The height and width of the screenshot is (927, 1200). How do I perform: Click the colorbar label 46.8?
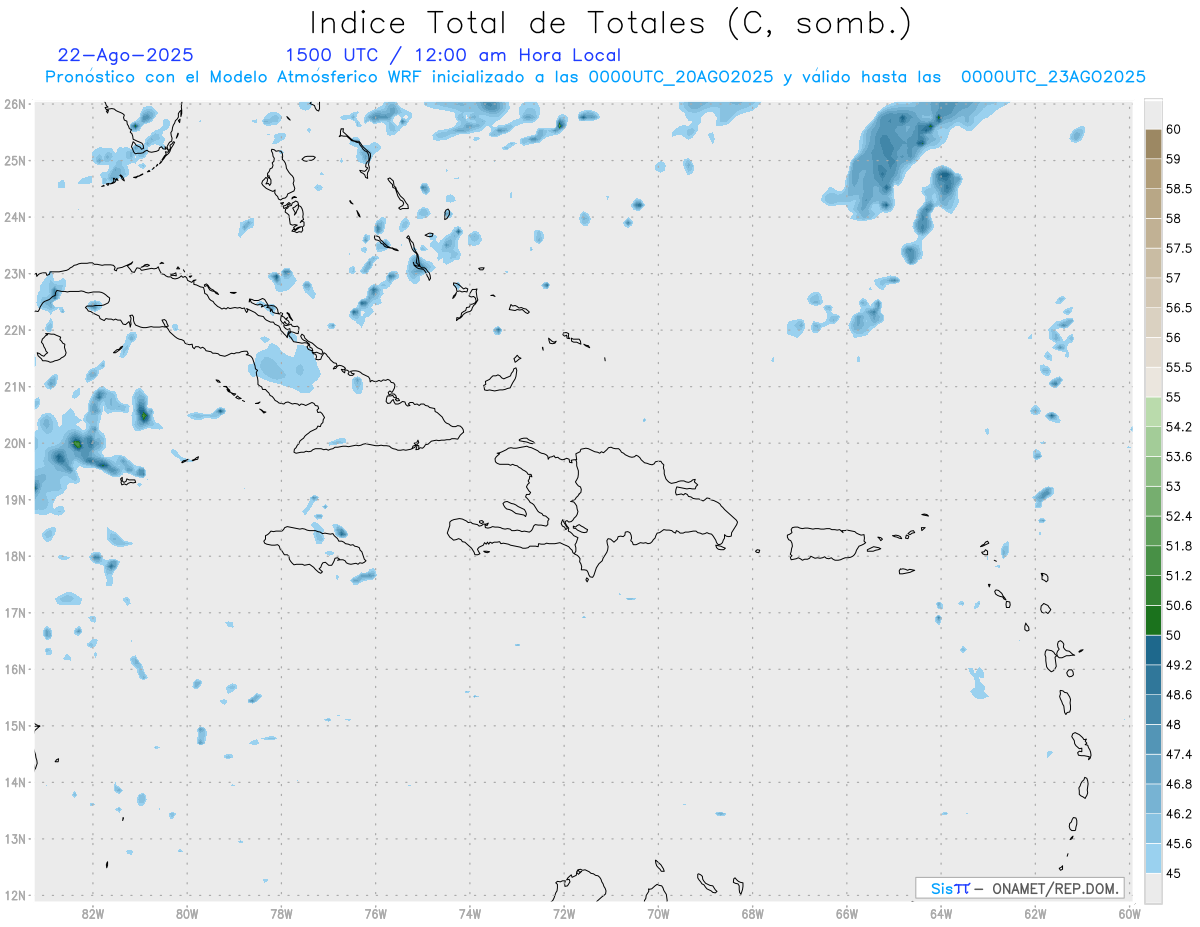pos(1179,784)
